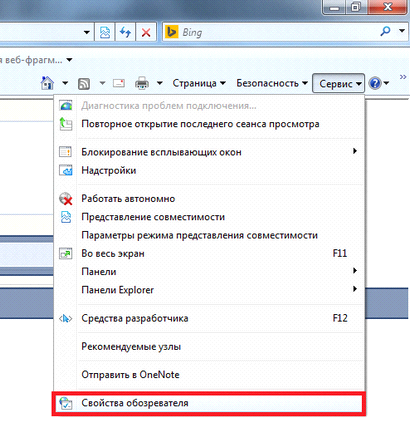
Task: Click the Refresh arrows icon
Action: (125, 32)
